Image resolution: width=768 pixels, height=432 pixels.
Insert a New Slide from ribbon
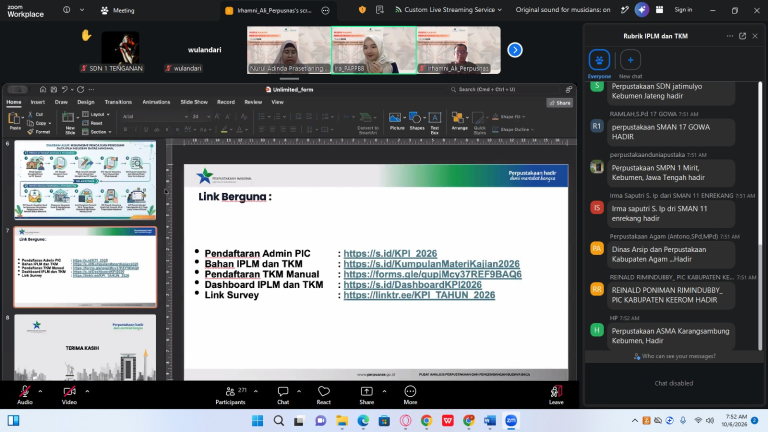point(70,122)
